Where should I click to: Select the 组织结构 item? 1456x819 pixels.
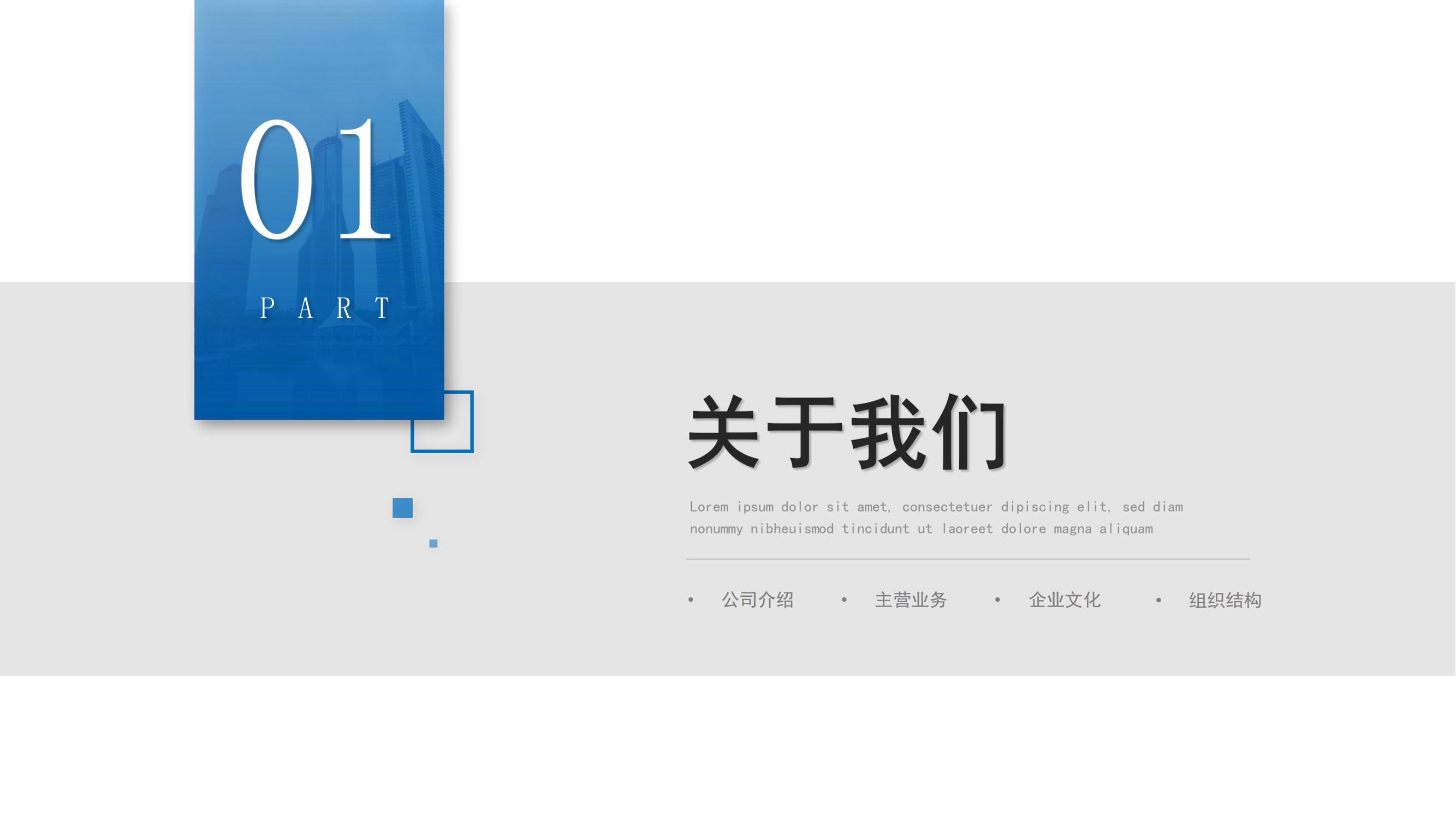click(1225, 600)
